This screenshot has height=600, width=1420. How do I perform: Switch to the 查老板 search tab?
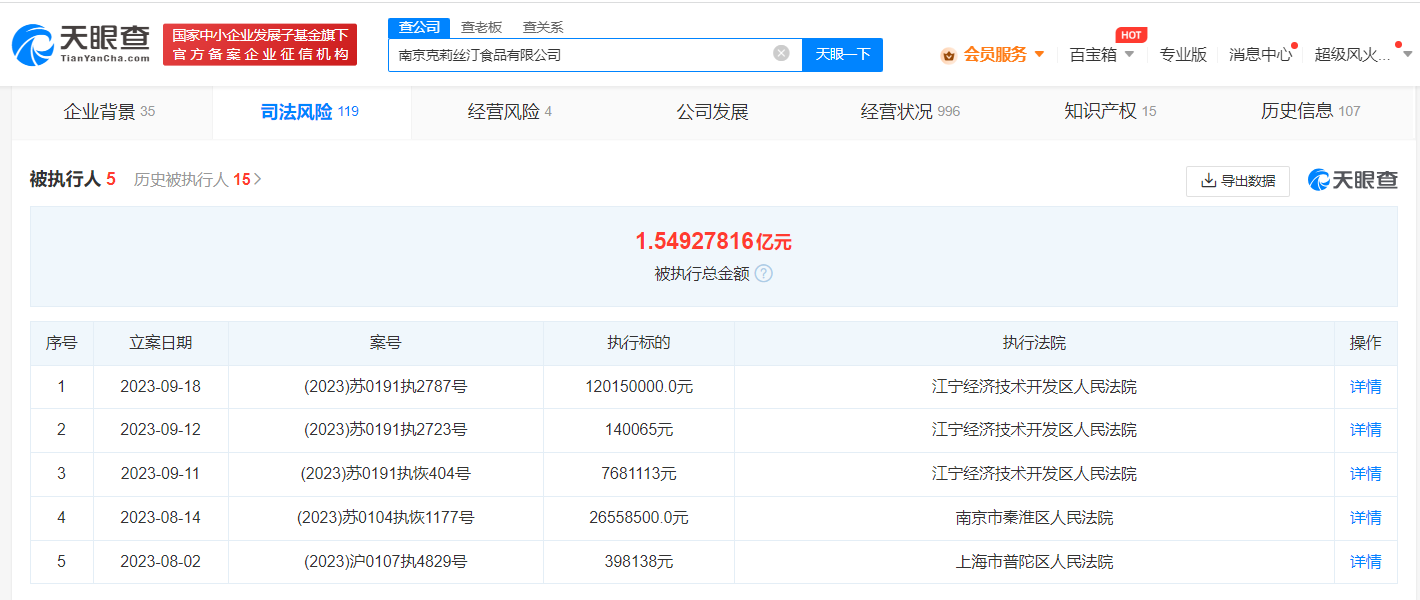481,27
